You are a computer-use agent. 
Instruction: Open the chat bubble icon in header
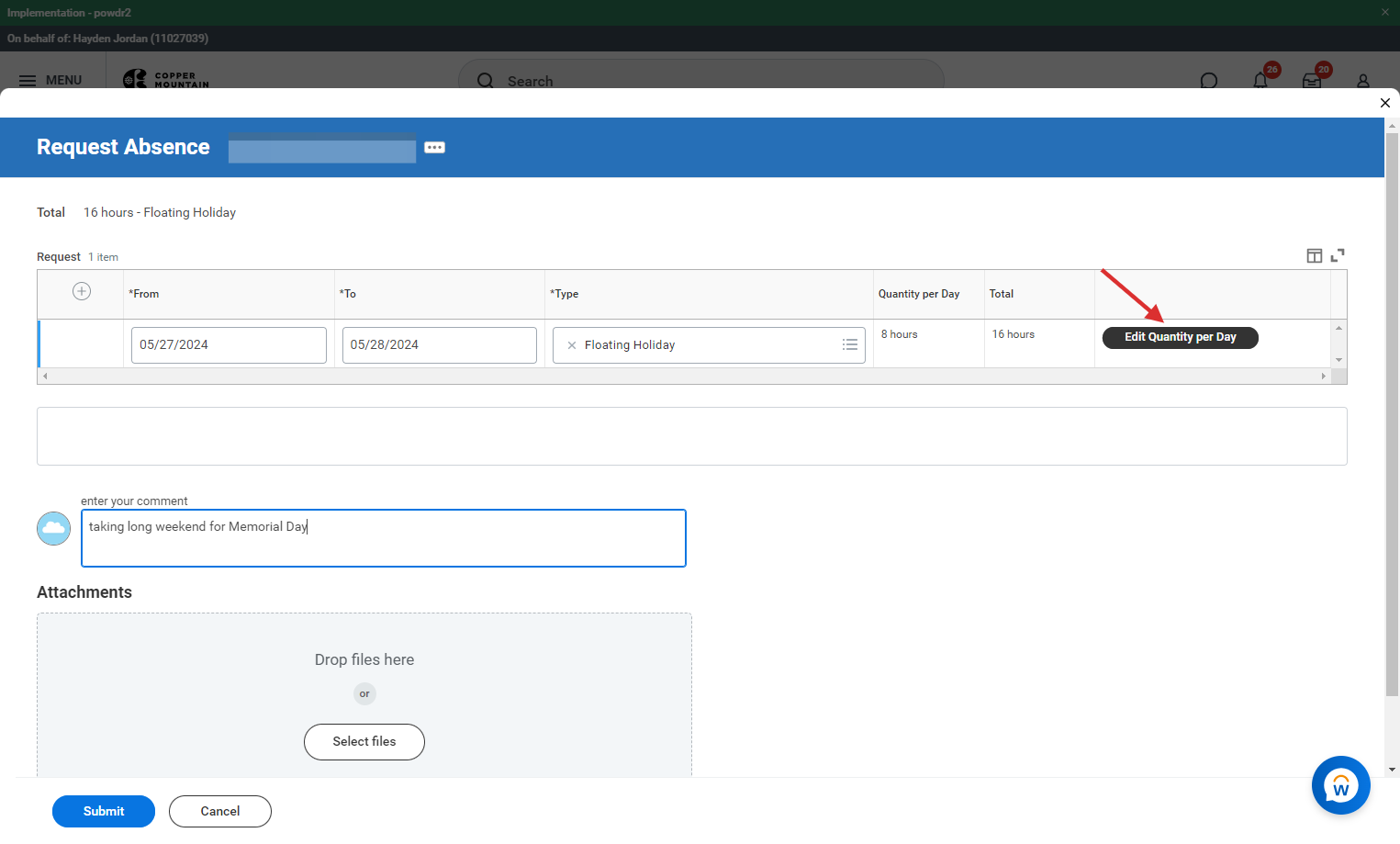1209,81
